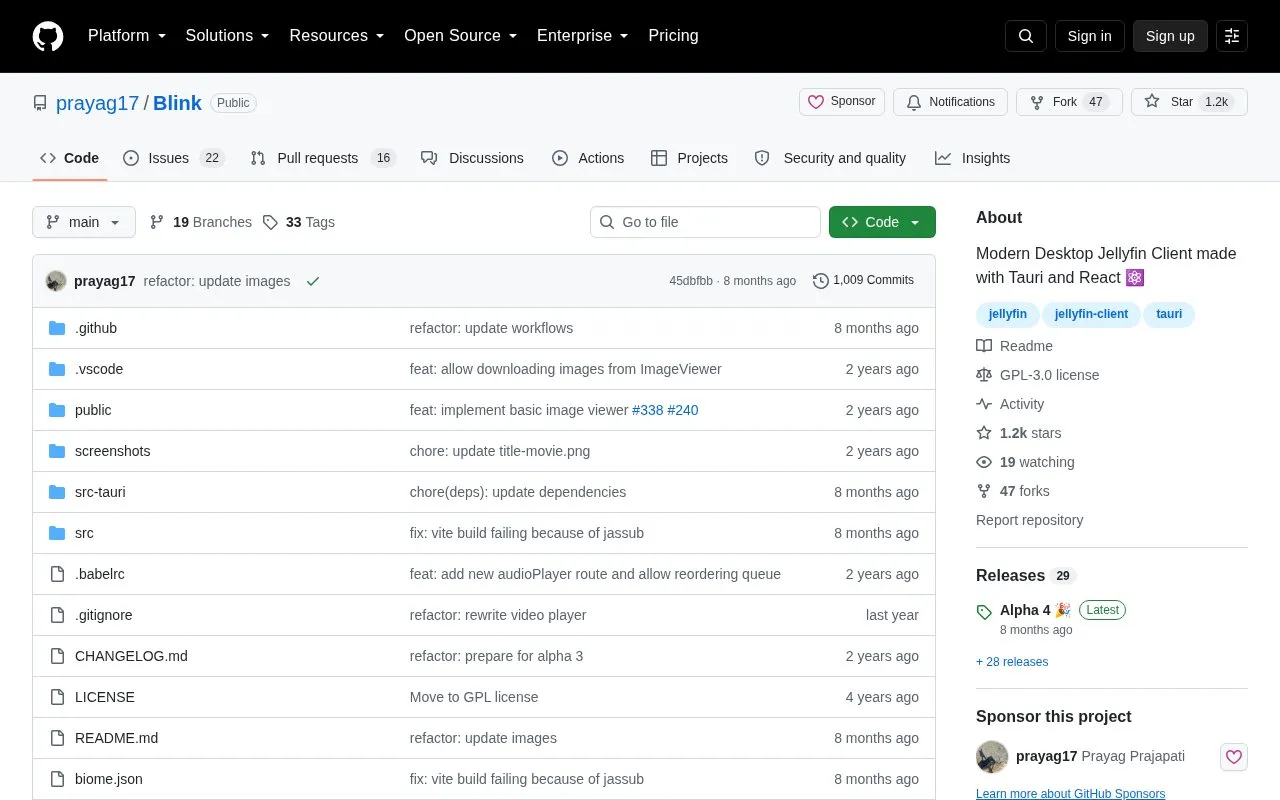Click the Sponsor button at top
The height and width of the screenshot is (800, 1280).
pos(842,102)
